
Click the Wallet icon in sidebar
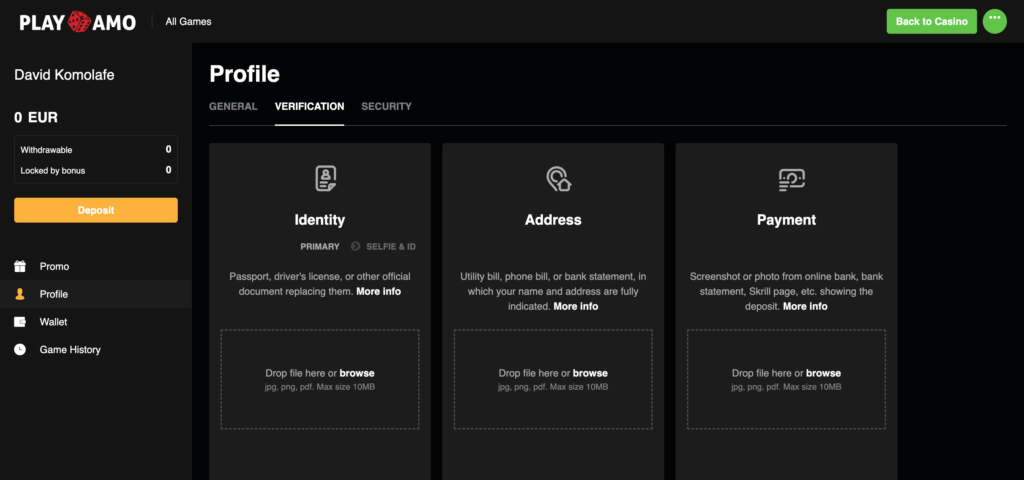click(x=20, y=322)
